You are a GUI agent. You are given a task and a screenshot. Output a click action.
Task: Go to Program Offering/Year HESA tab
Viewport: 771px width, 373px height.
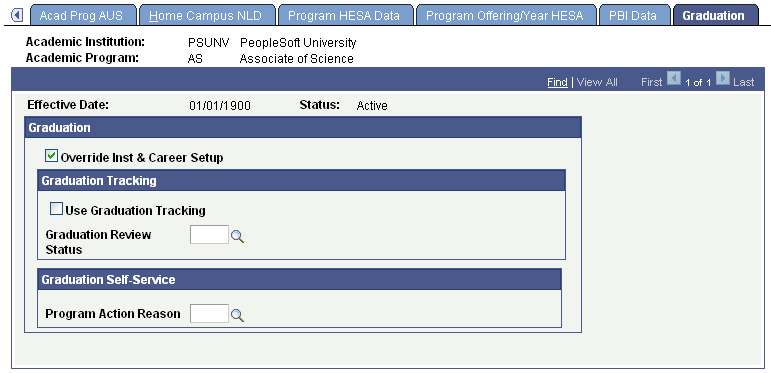(x=504, y=15)
